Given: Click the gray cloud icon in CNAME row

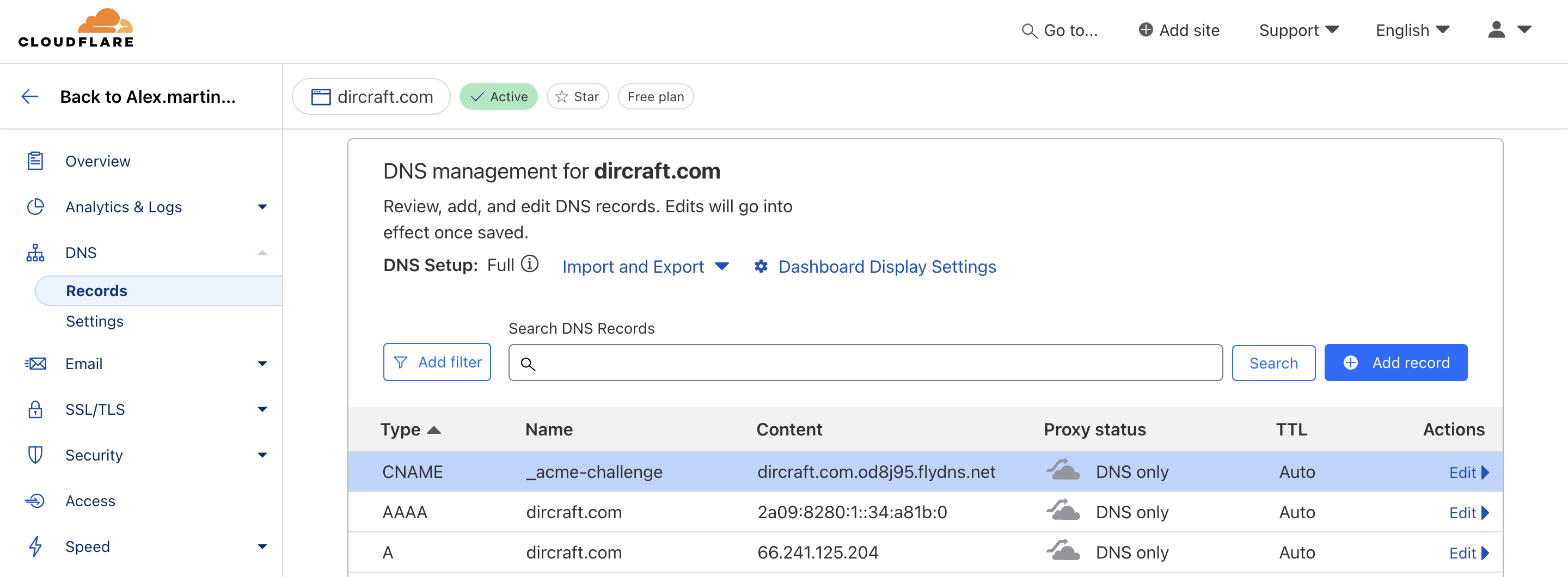Looking at the screenshot, I should click(1063, 470).
